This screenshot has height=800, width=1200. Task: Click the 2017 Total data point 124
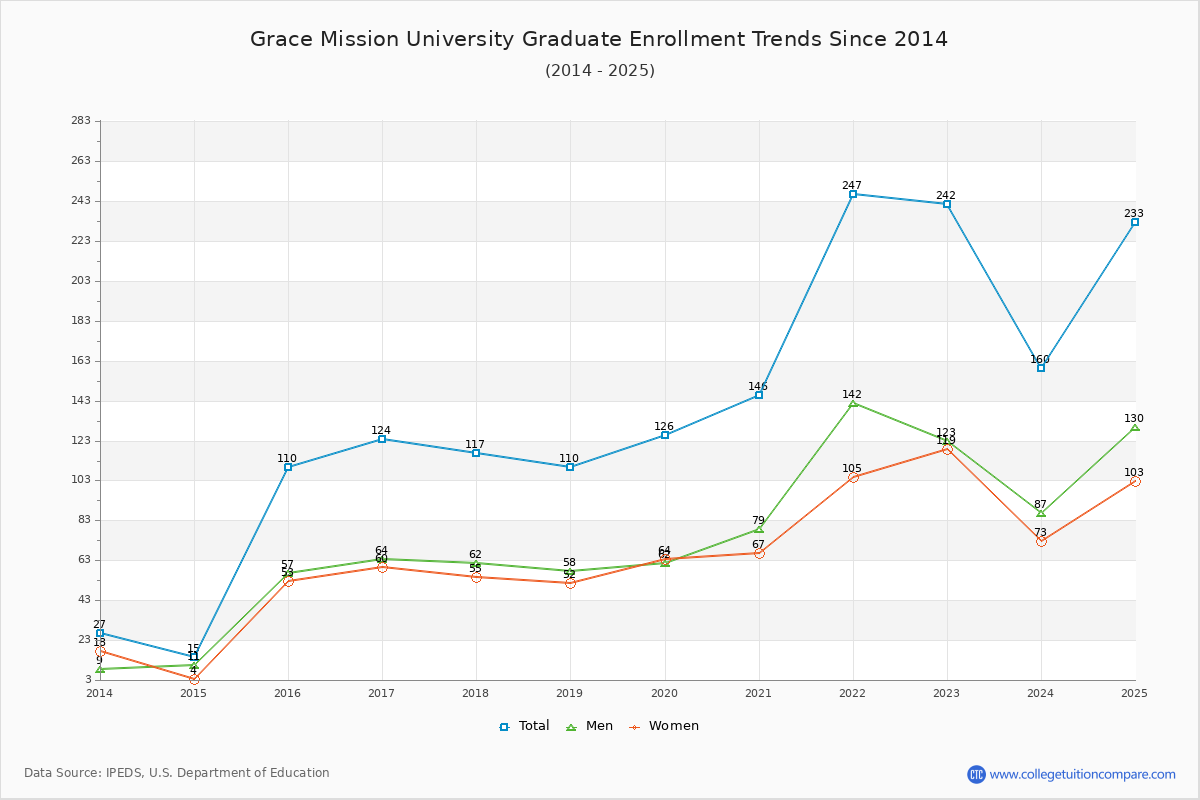pos(382,439)
